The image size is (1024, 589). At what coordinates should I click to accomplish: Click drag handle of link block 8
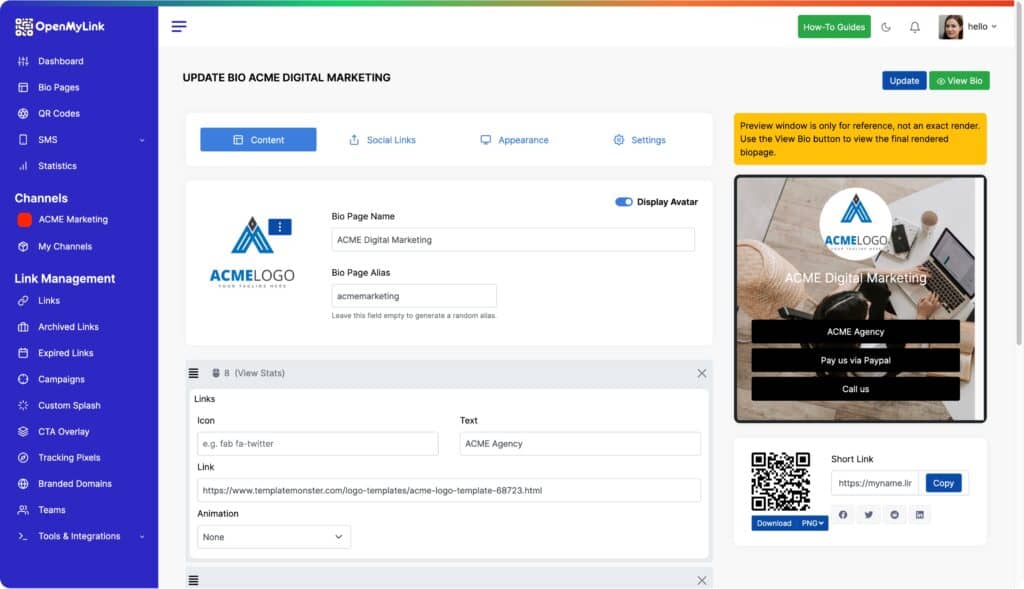(x=193, y=373)
